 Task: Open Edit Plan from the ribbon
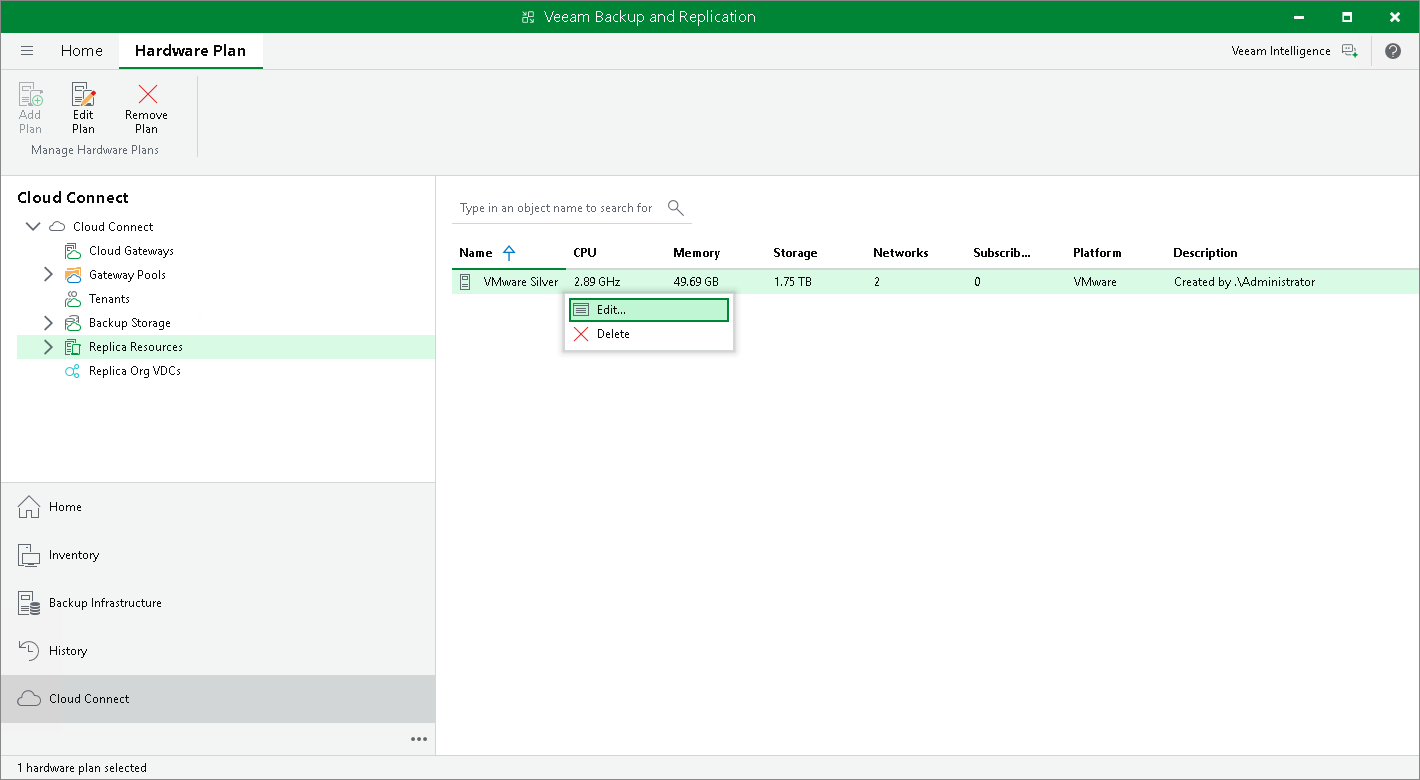tap(83, 108)
